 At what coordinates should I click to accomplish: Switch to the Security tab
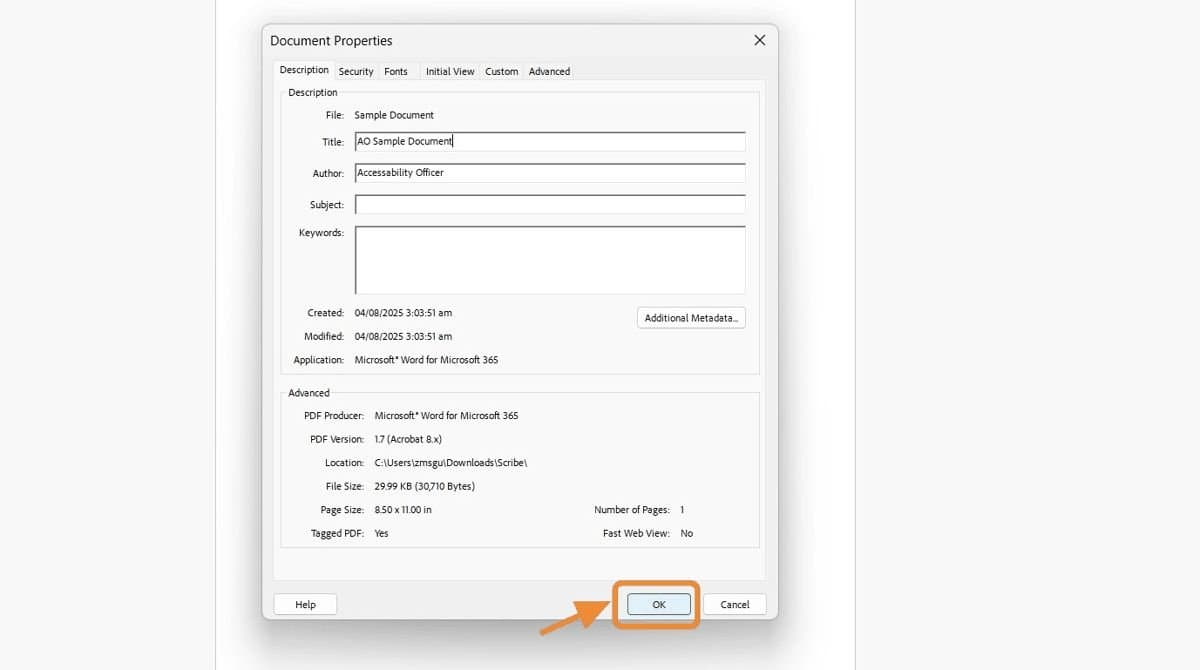(356, 71)
